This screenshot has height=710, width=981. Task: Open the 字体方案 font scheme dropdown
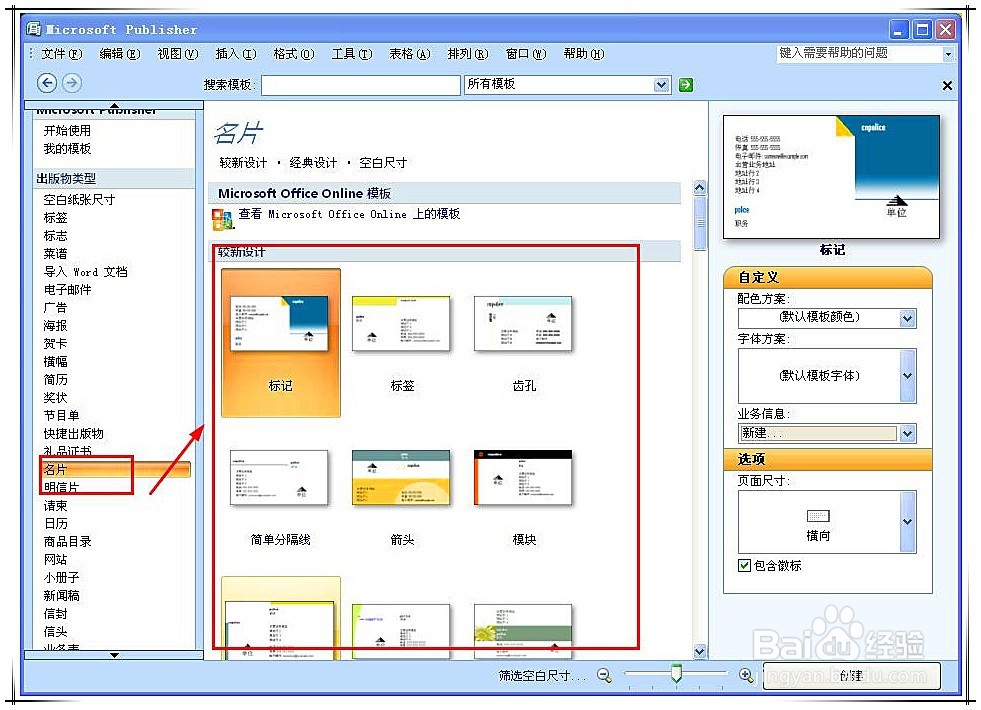point(908,376)
